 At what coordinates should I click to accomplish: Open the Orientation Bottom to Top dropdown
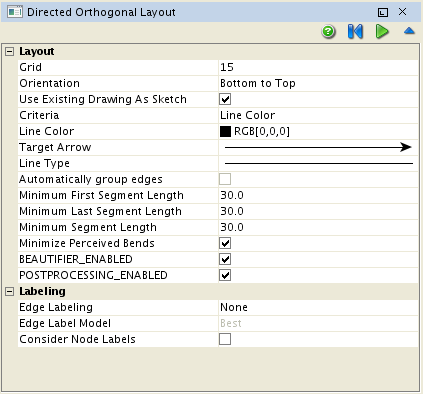tap(318, 83)
